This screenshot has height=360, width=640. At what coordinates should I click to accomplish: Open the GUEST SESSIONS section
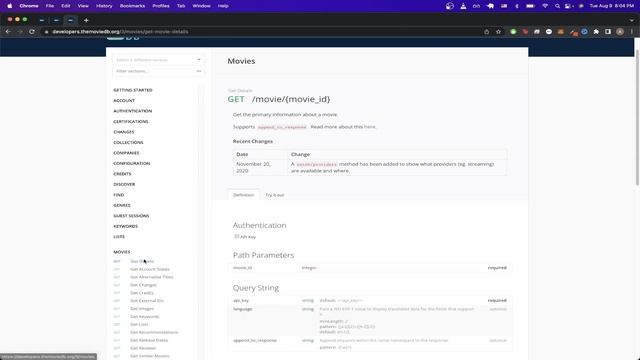(131, 216)
